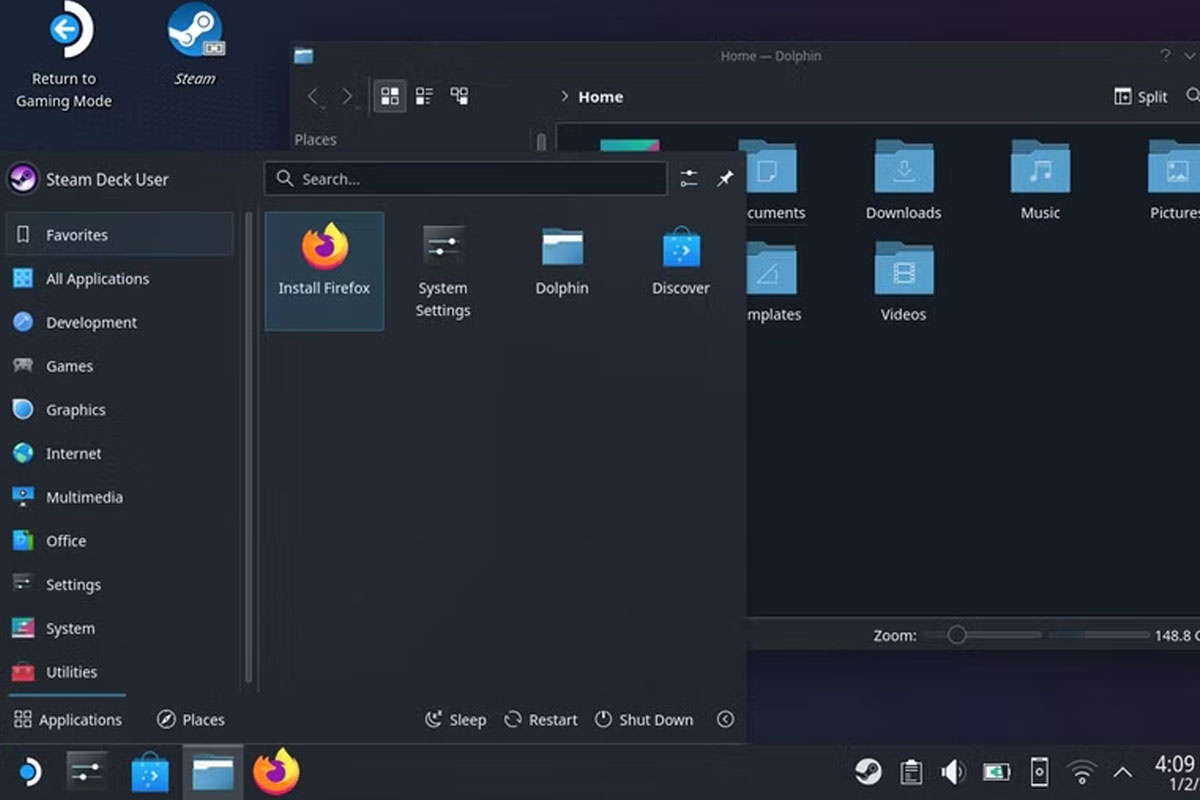Launch Discover from the launcher results
The height and width of the screenshot is (800, 1200).
tap(680, 260)
